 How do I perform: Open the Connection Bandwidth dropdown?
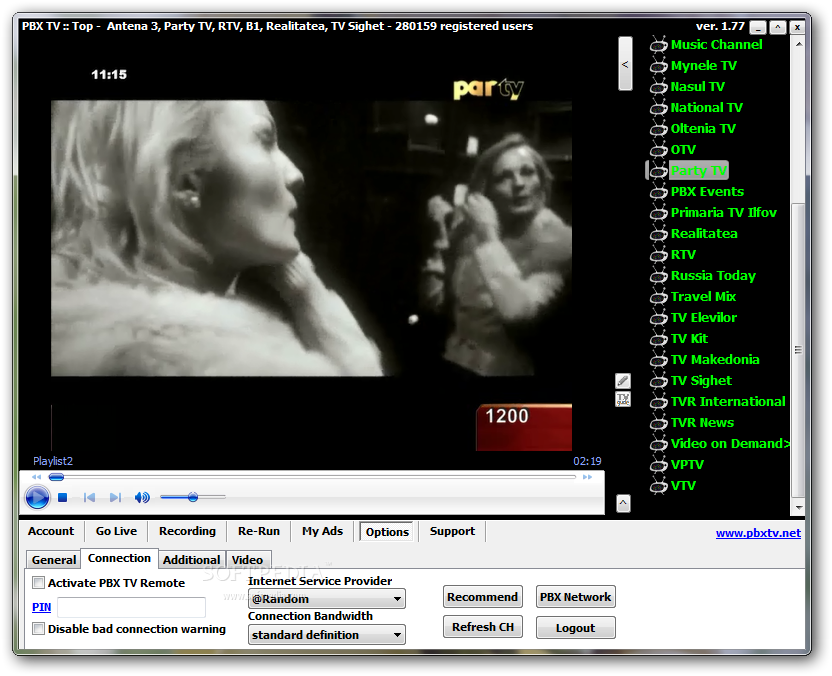click(326, 635)
